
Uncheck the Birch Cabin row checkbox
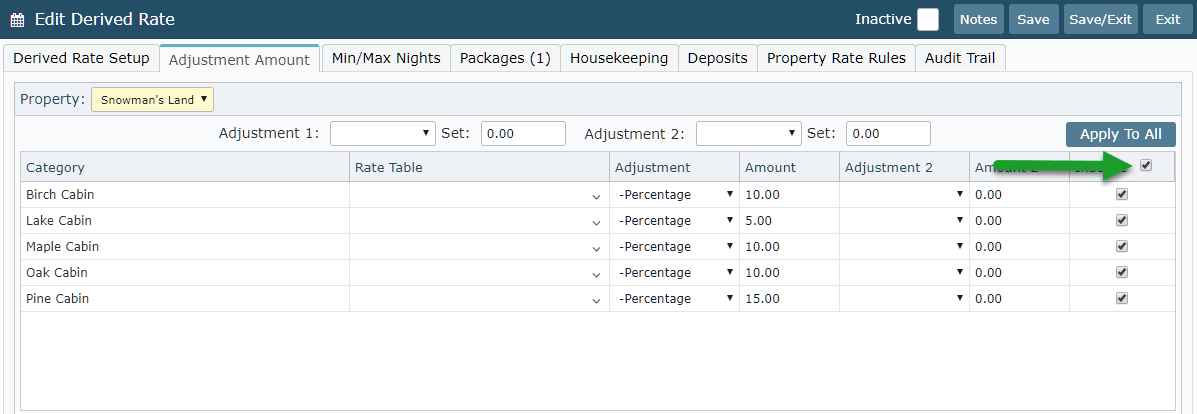pos(1121,194)
